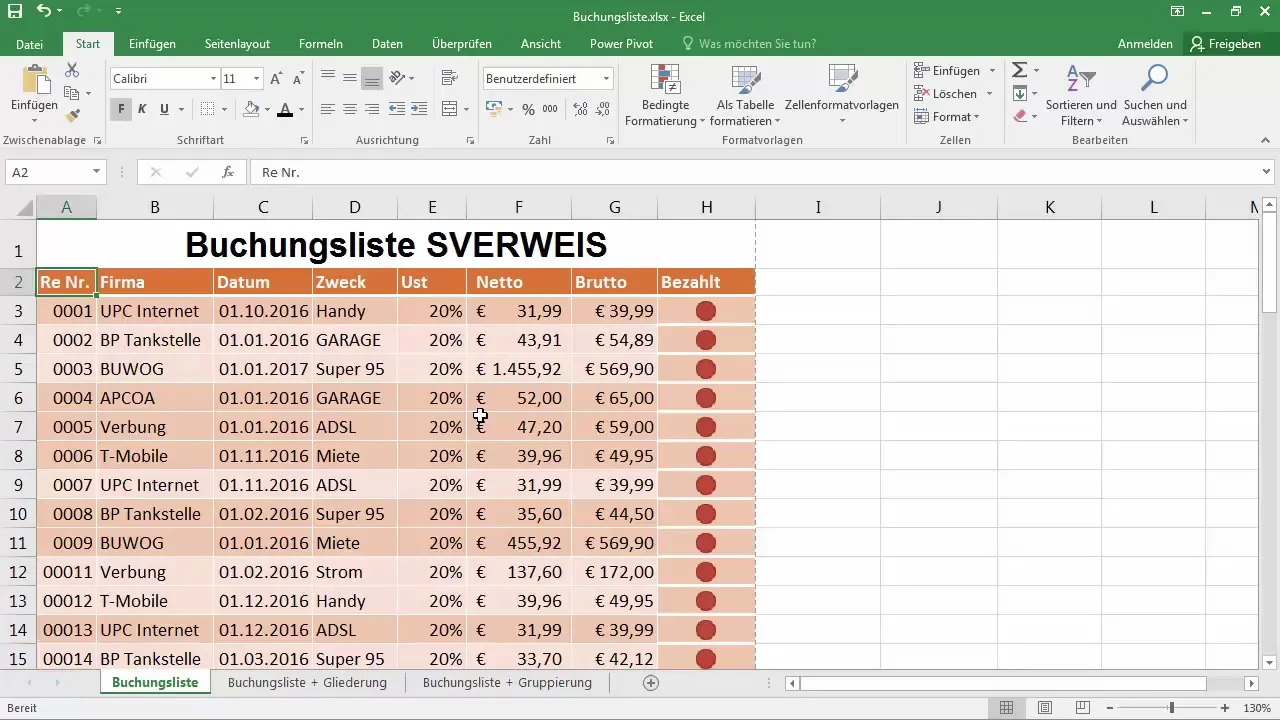Align cell content to top
The height and width of the screenshot is (720, 1280).
click(x=328, y=78)
